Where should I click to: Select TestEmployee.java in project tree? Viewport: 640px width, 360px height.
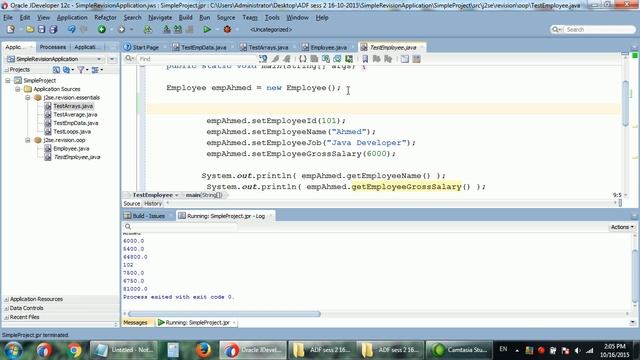pyautogui.click(x=77, y=157)
